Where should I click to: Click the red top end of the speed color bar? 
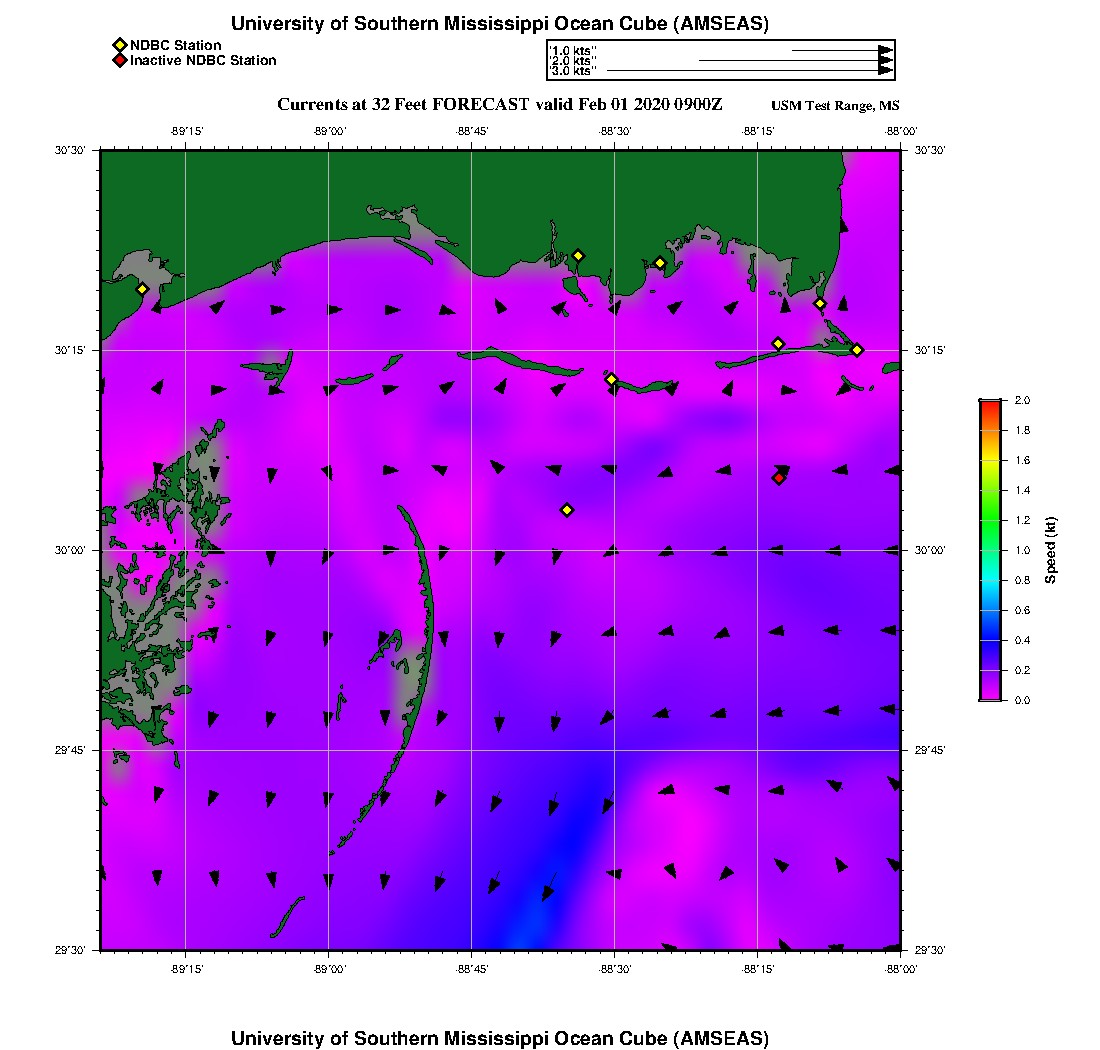click(x=991, y=405)
